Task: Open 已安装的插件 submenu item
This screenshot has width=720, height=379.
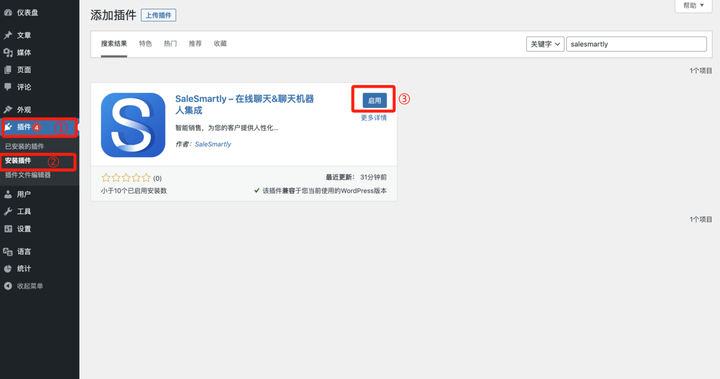Action: click(x=24, y=147)
